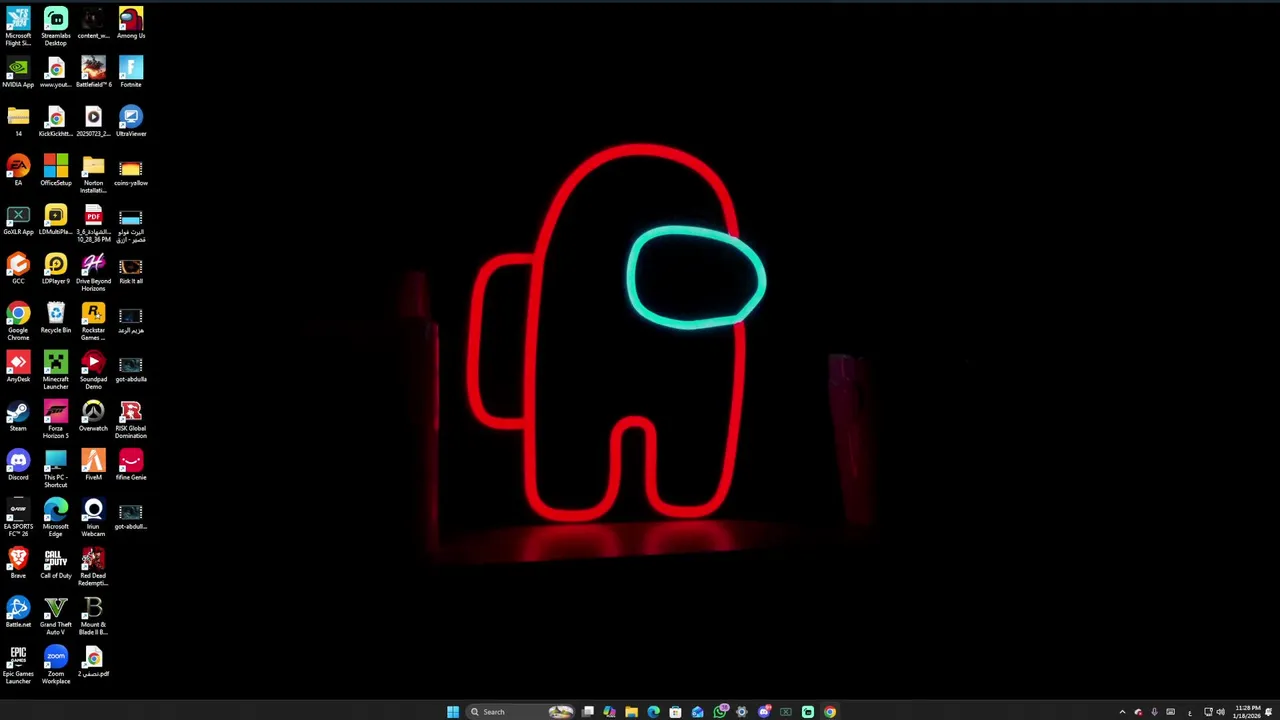Screen dimensions: 1280x720
Task: Open Microsoft Store from the taskbar
Action: click(675, 712)
